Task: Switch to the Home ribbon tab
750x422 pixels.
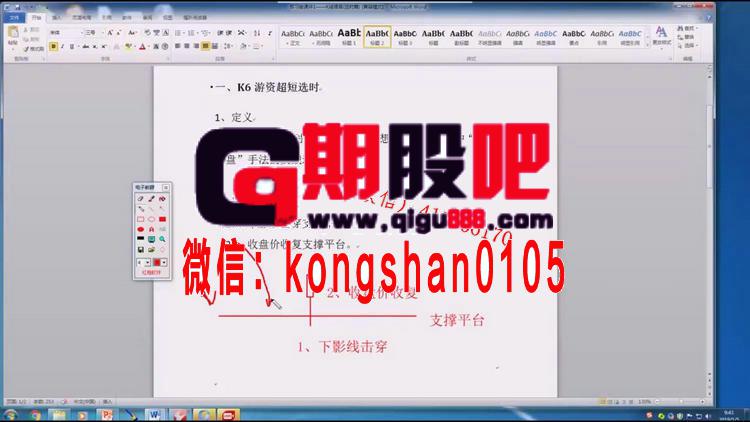Action: (36, 18)
